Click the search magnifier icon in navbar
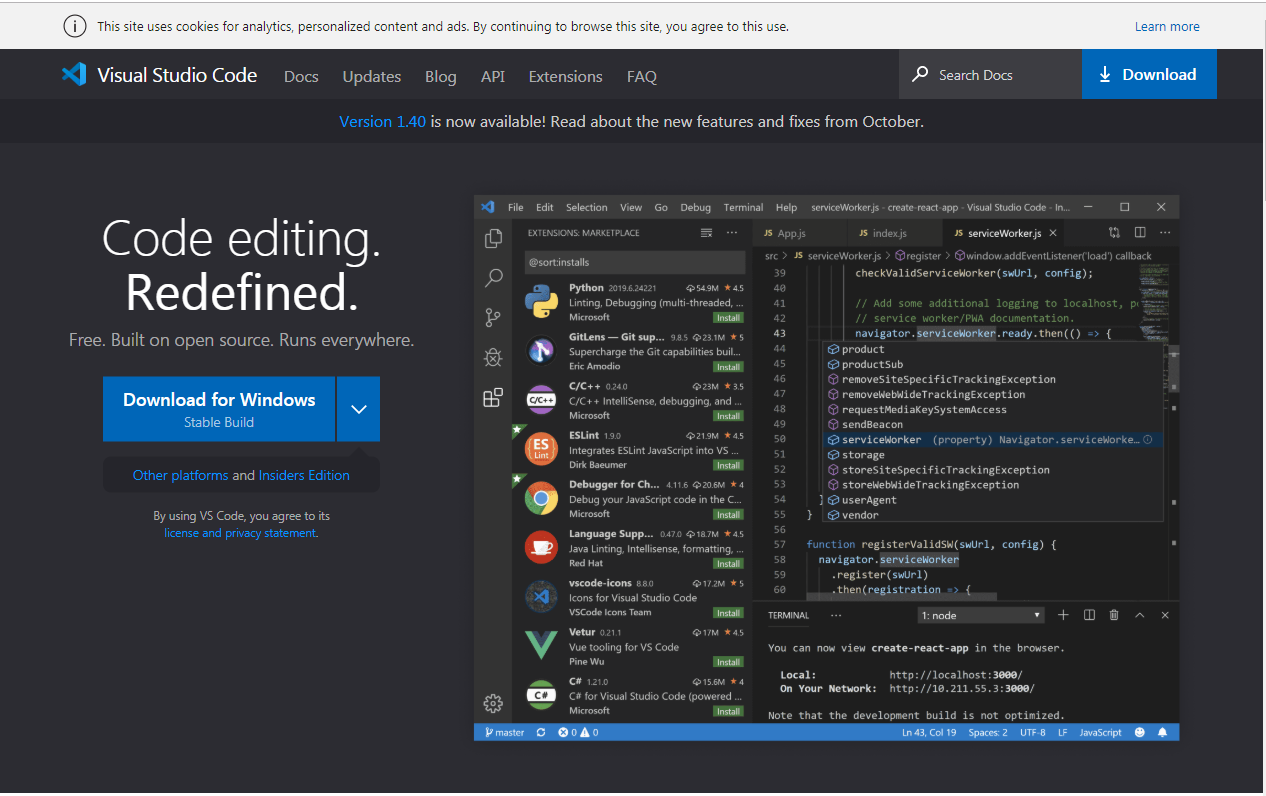This screenshot has width=1266, height=796. [x=920, y=75]
